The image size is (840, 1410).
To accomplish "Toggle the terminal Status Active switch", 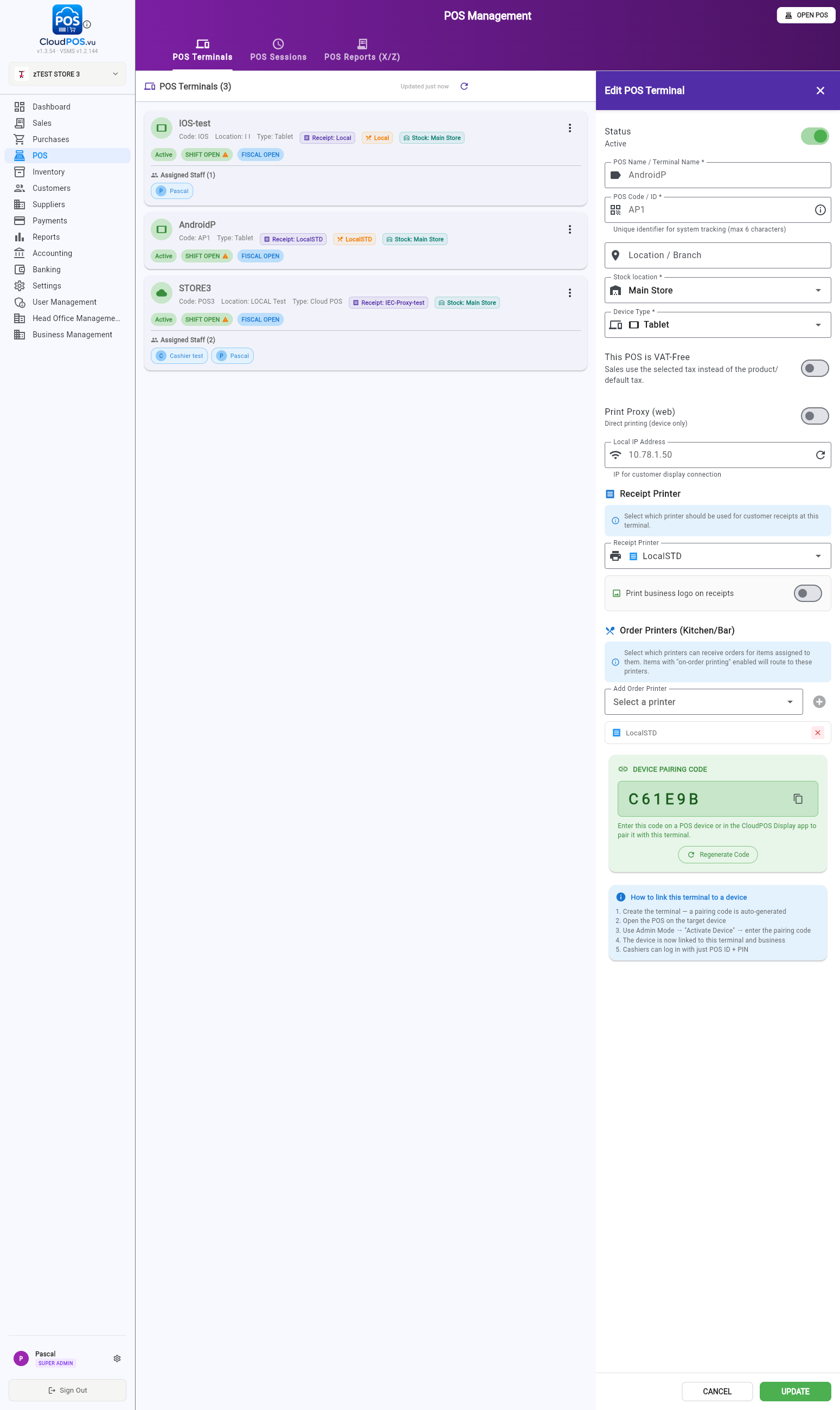I will [x=815, y=137].
